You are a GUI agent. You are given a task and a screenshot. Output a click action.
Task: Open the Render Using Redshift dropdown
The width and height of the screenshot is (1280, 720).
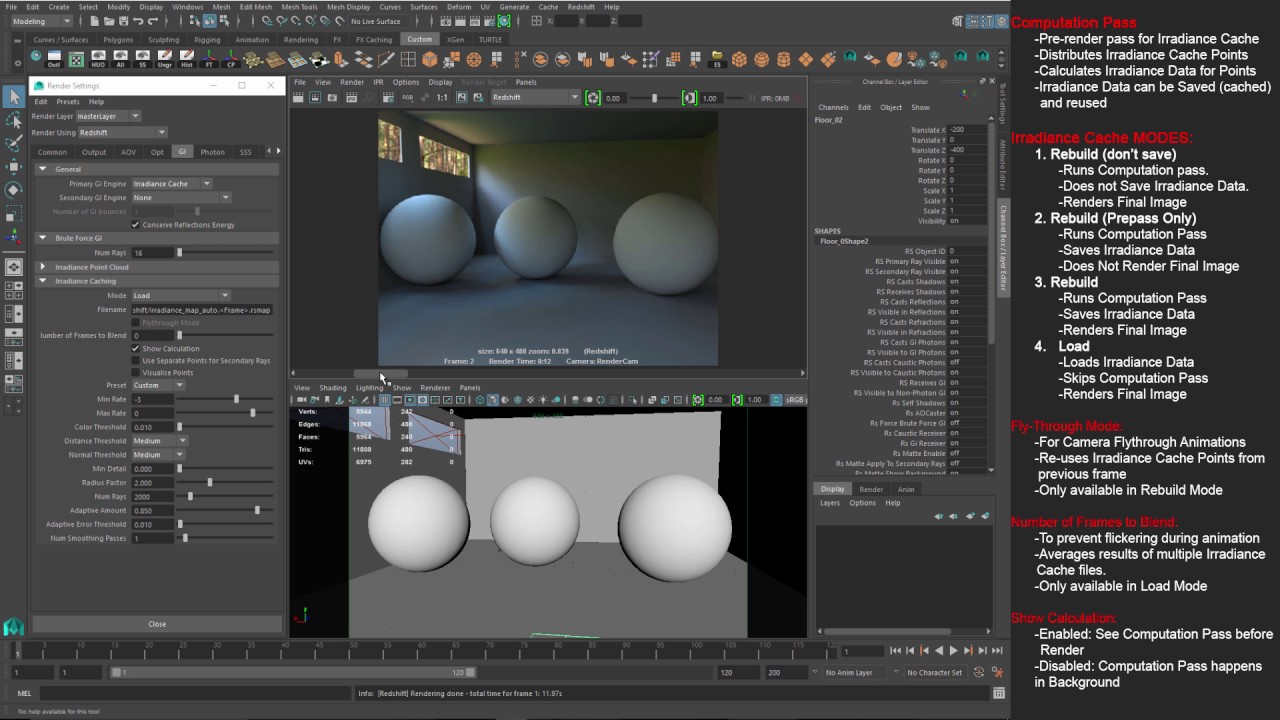[x=122, y=132]
